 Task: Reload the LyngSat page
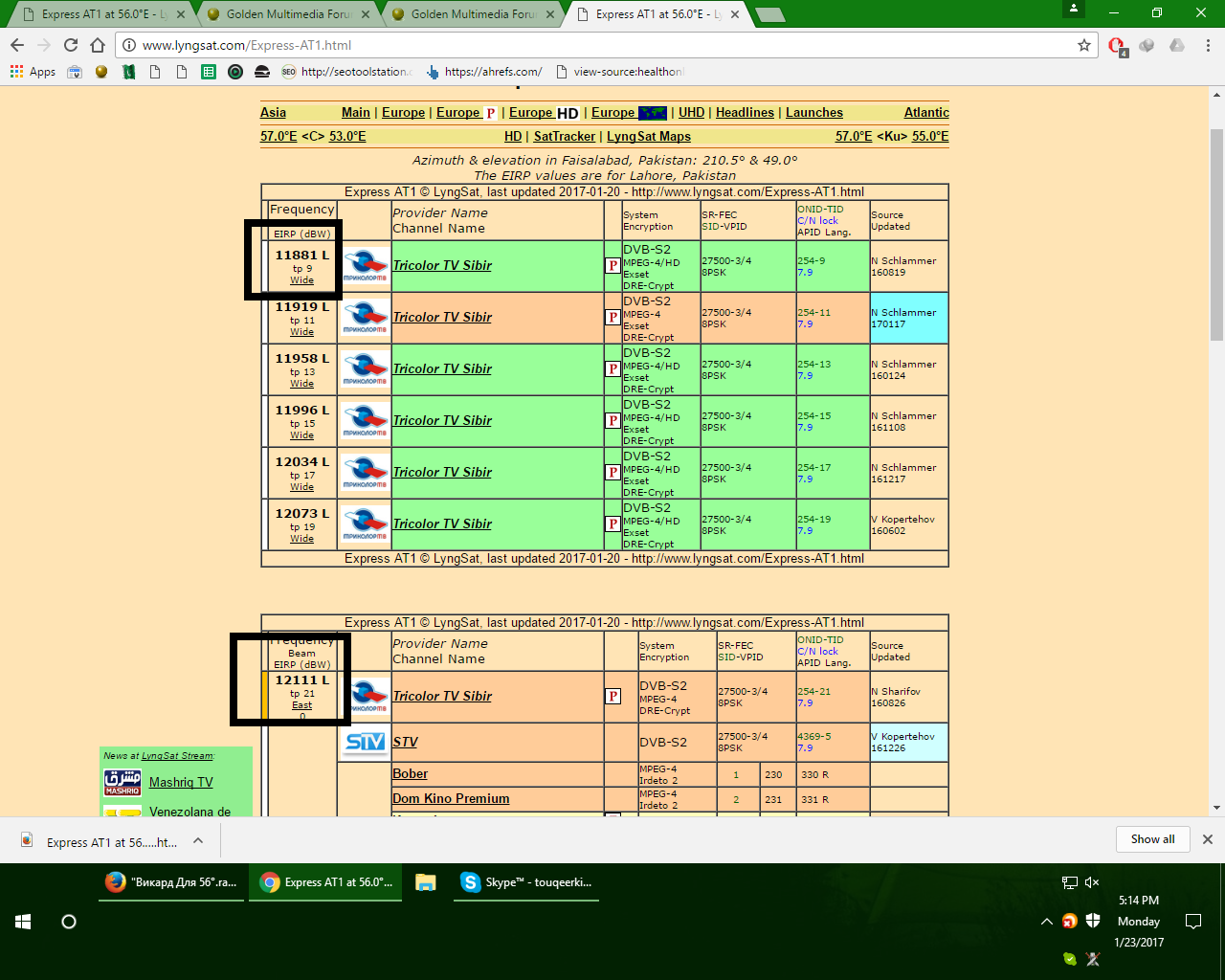71,45
